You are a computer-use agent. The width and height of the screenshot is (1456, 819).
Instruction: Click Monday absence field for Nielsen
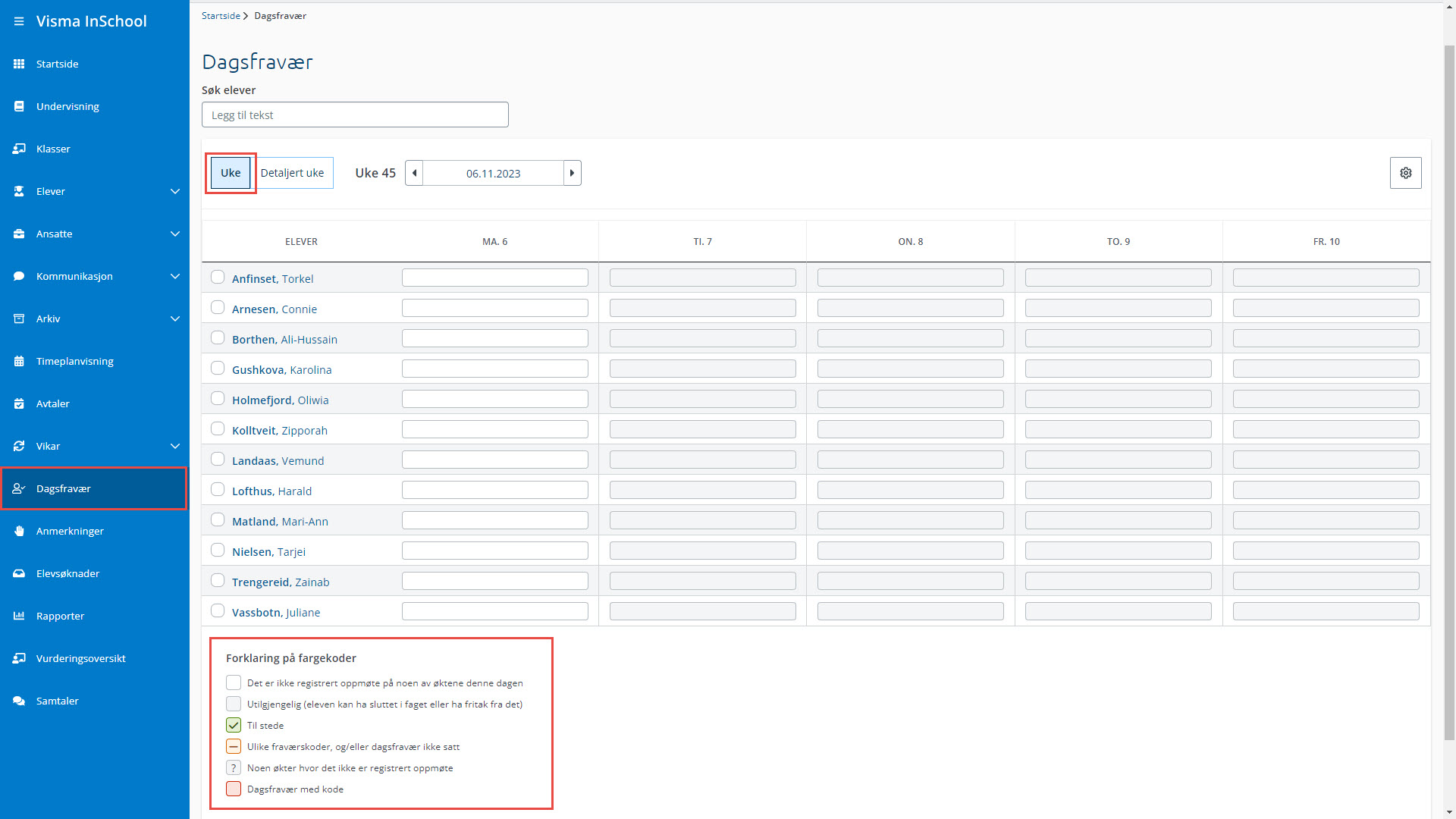coord(495,551)
